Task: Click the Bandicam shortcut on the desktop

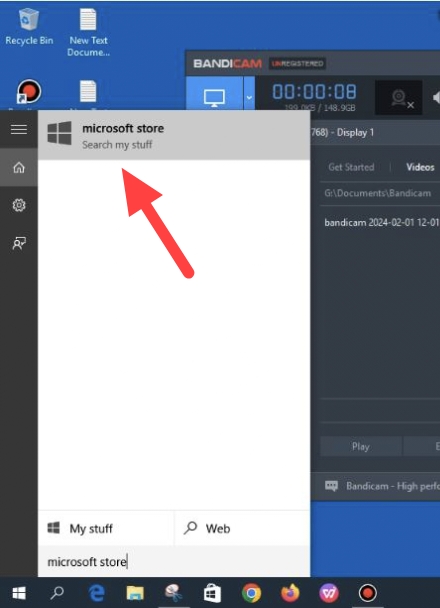Action: tap(29, 92)
